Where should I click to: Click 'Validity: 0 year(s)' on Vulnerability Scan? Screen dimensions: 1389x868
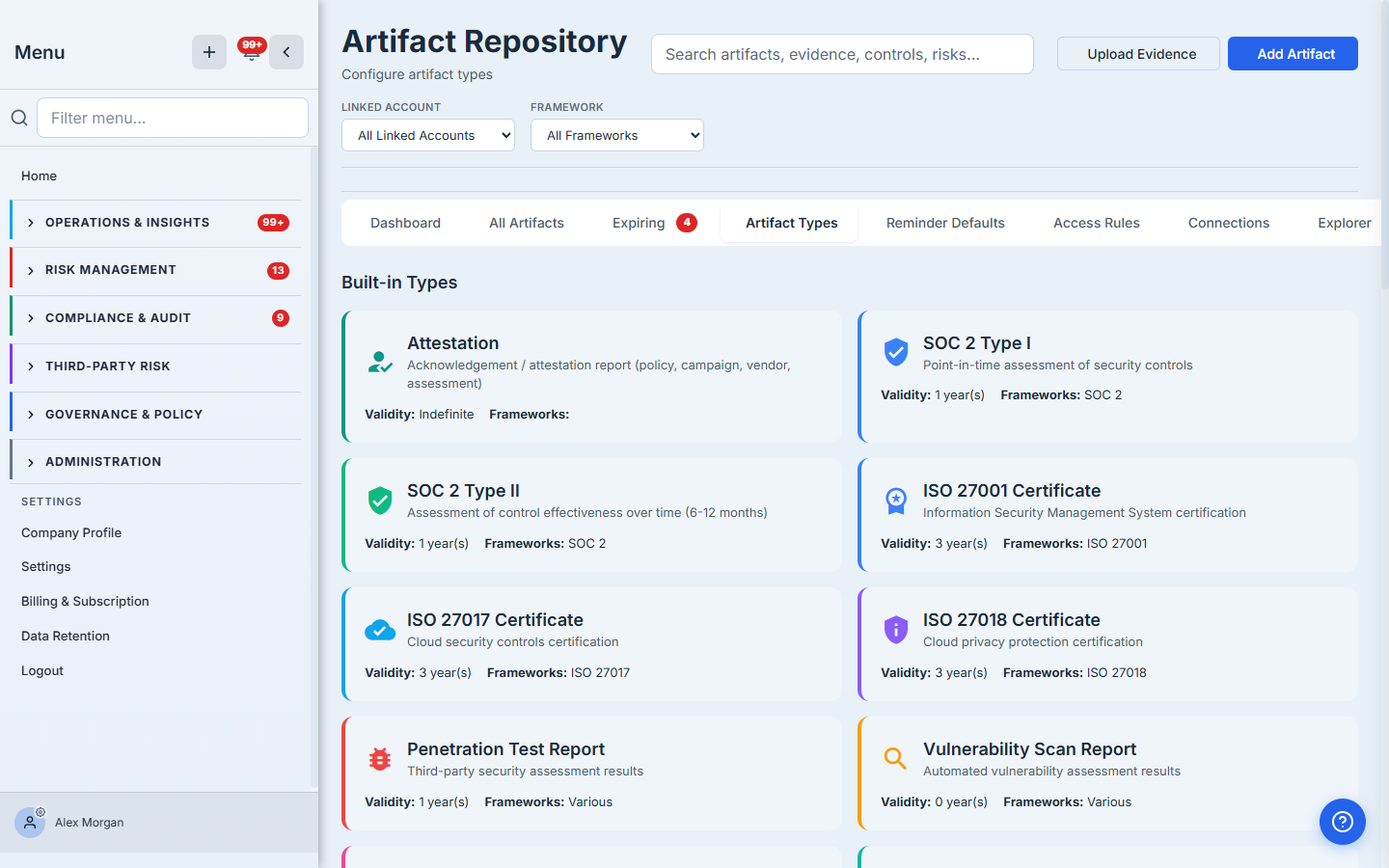pyautogui.click(x=934, y=802)
